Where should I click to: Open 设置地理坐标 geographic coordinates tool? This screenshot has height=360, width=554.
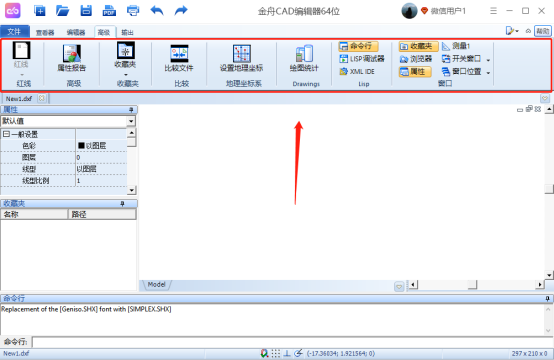[241, 58]
